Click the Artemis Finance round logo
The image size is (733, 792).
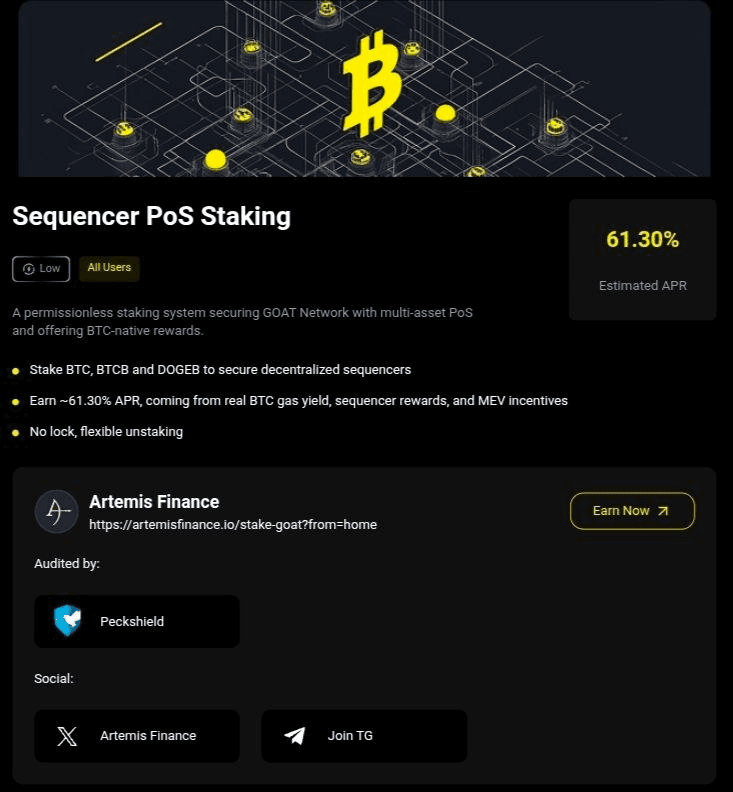(x=57, y=511)
